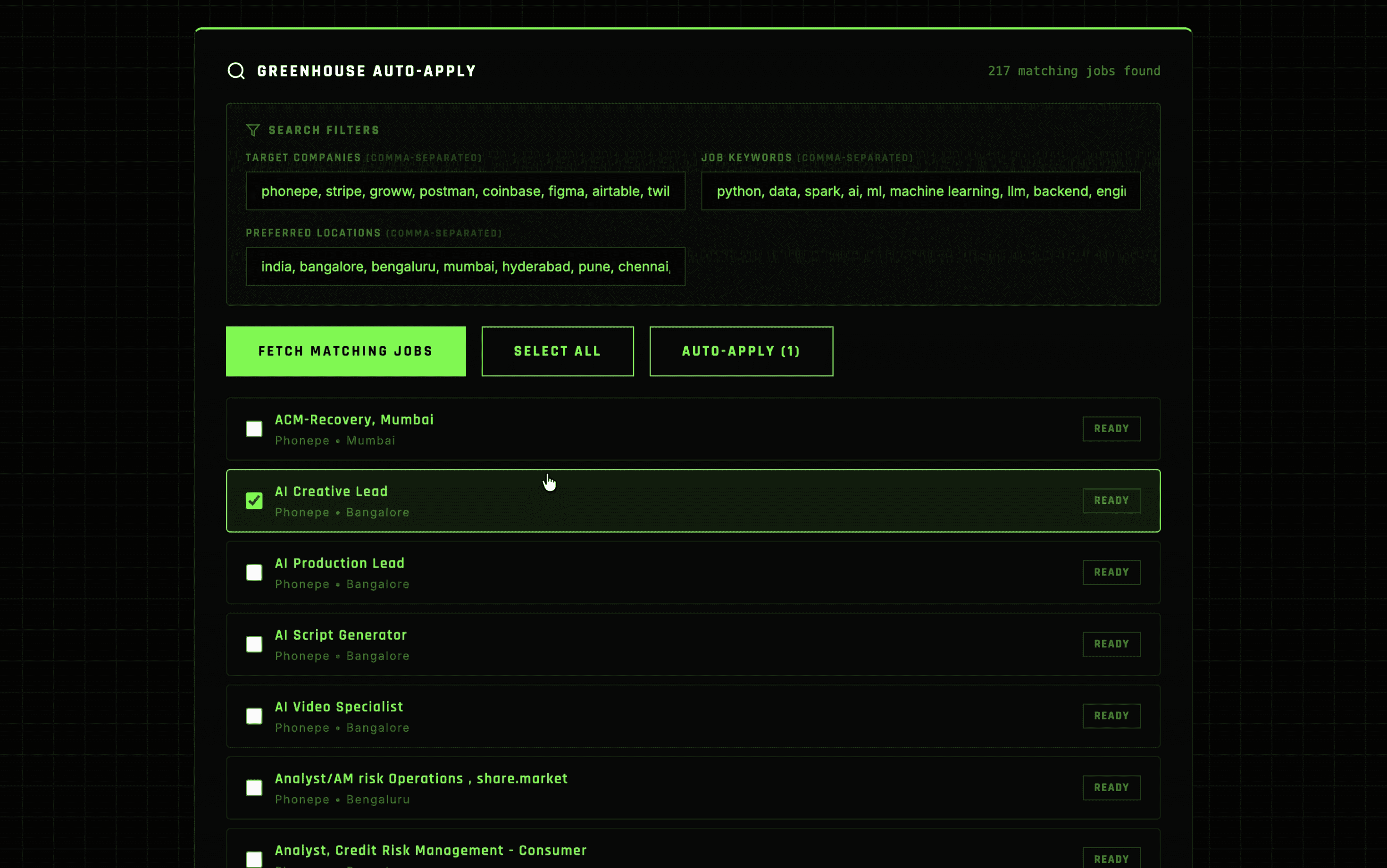The image size is (1387, 868).
Task: Tick the AI Production Lead checkbox
Action: [254, 572]
